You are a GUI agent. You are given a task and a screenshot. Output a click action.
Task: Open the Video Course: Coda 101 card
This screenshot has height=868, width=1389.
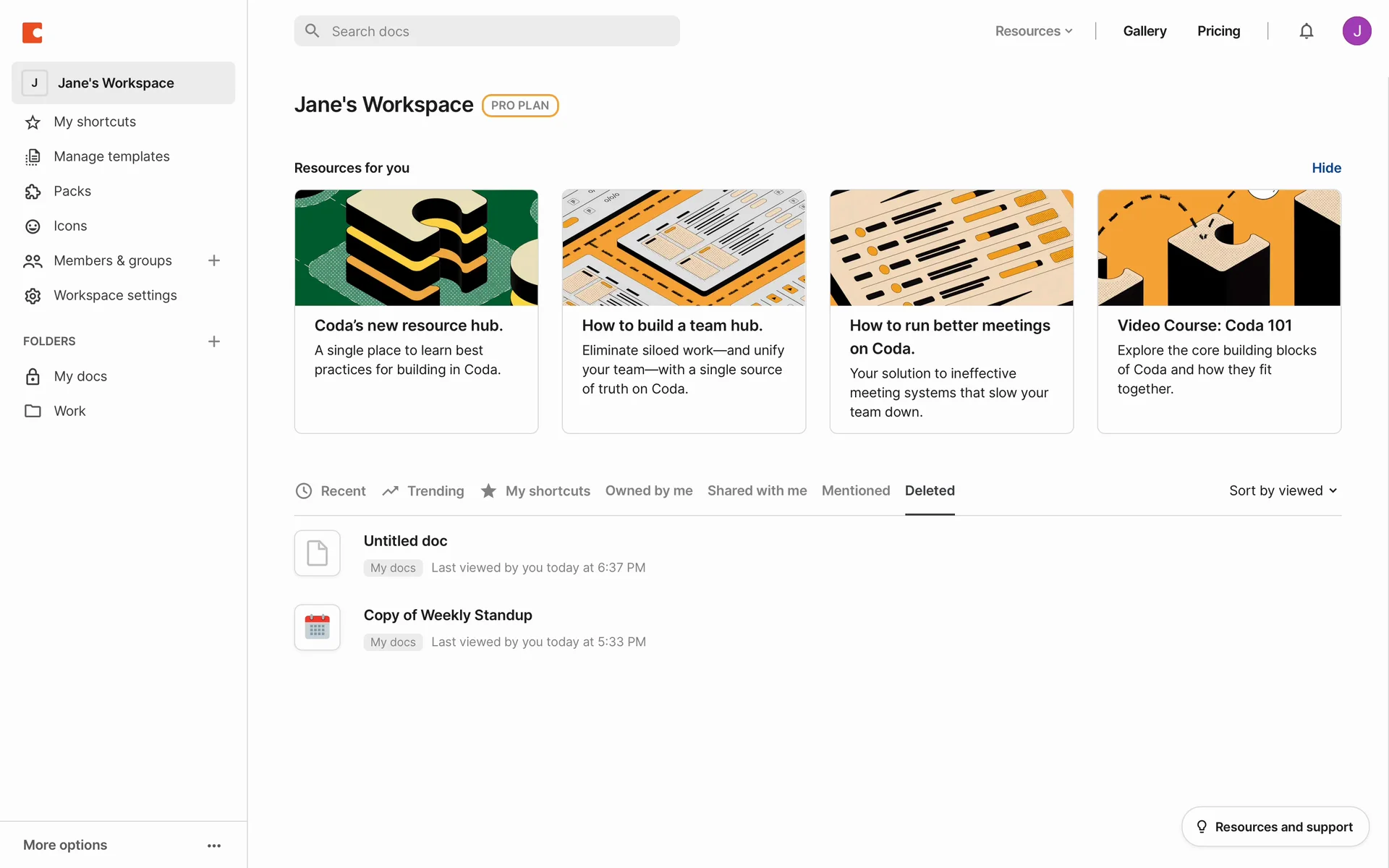click(1218, 311)
